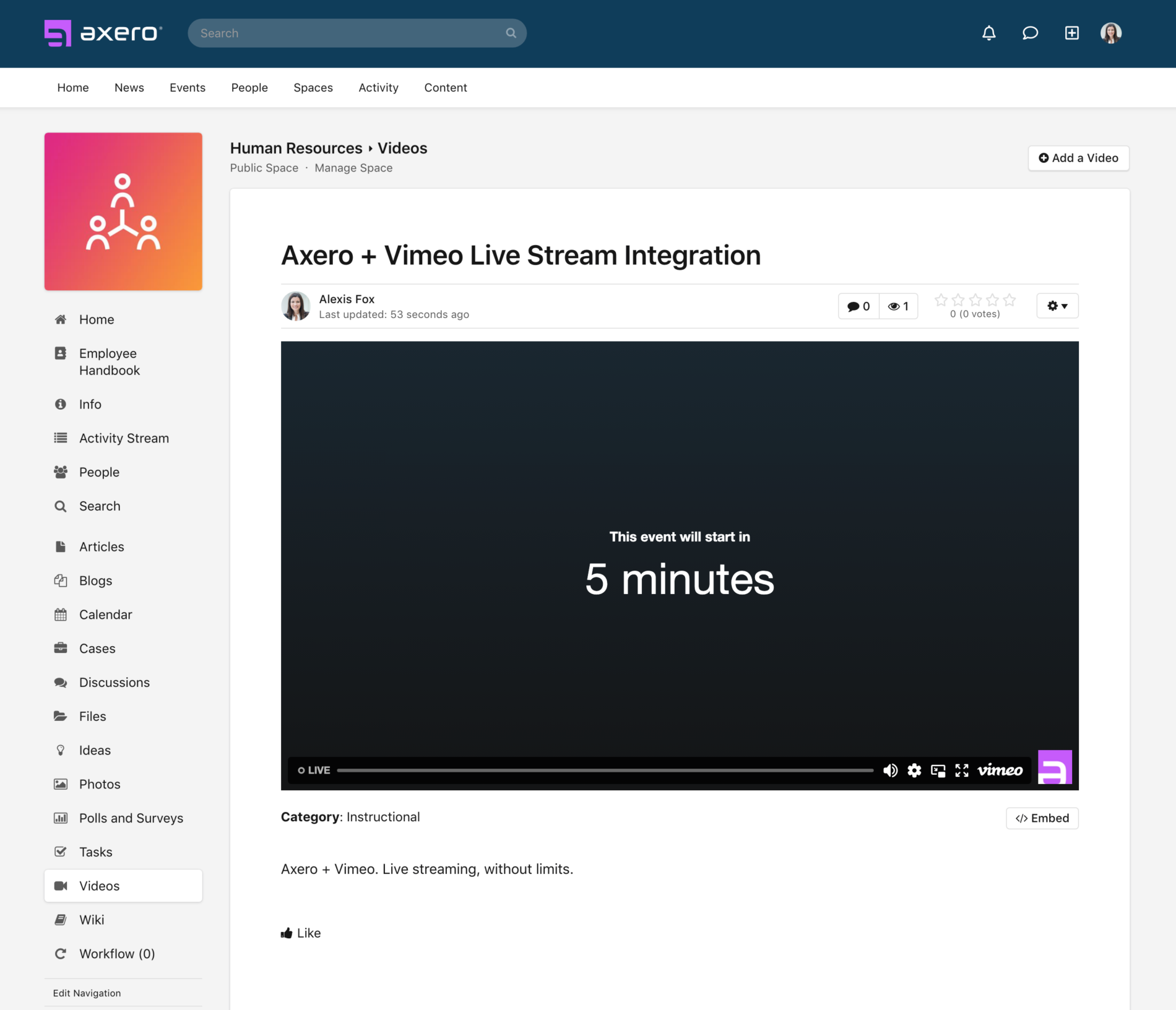Rate the video five stars

[1010, 300]
